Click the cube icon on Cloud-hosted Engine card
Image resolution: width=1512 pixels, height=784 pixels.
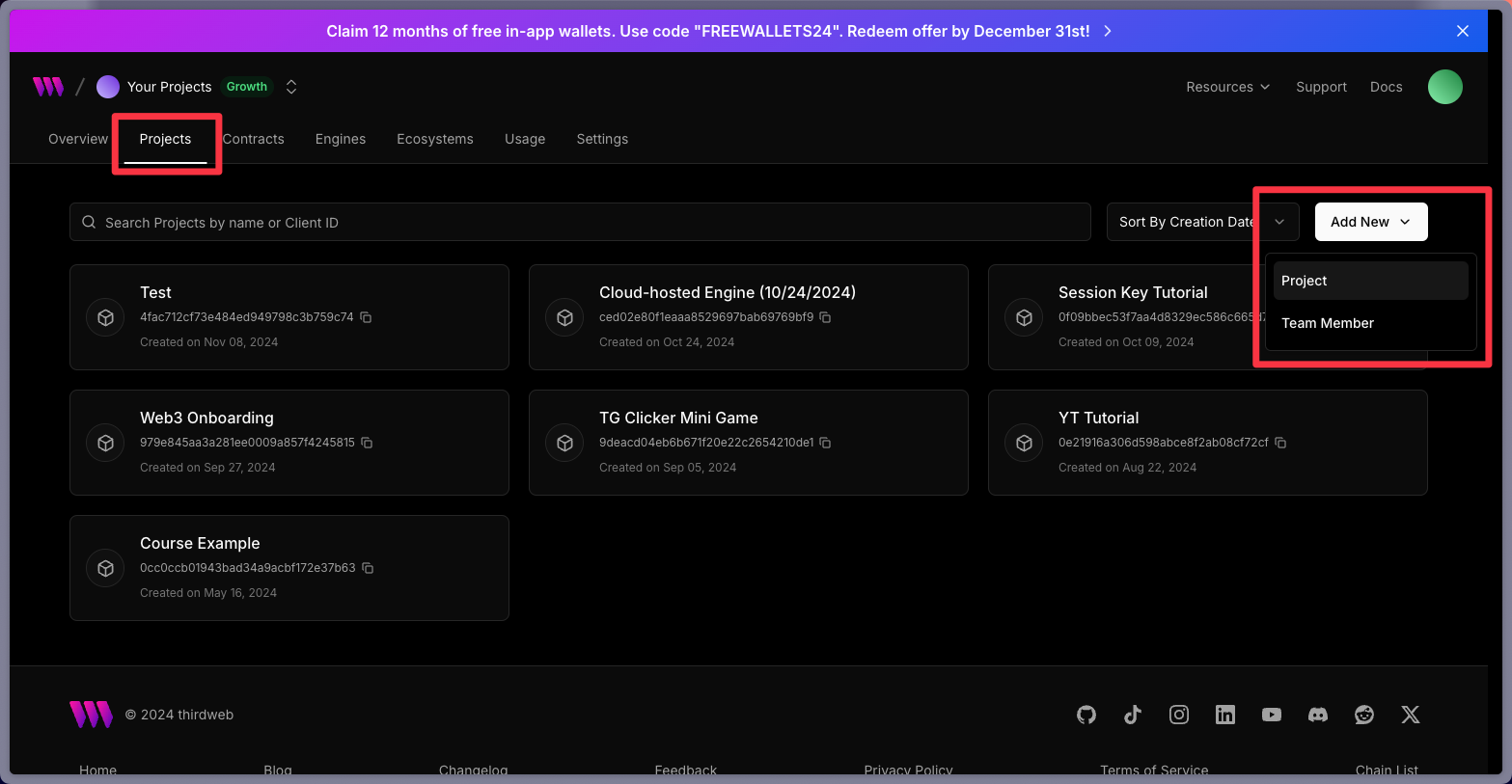pos(565,317)
